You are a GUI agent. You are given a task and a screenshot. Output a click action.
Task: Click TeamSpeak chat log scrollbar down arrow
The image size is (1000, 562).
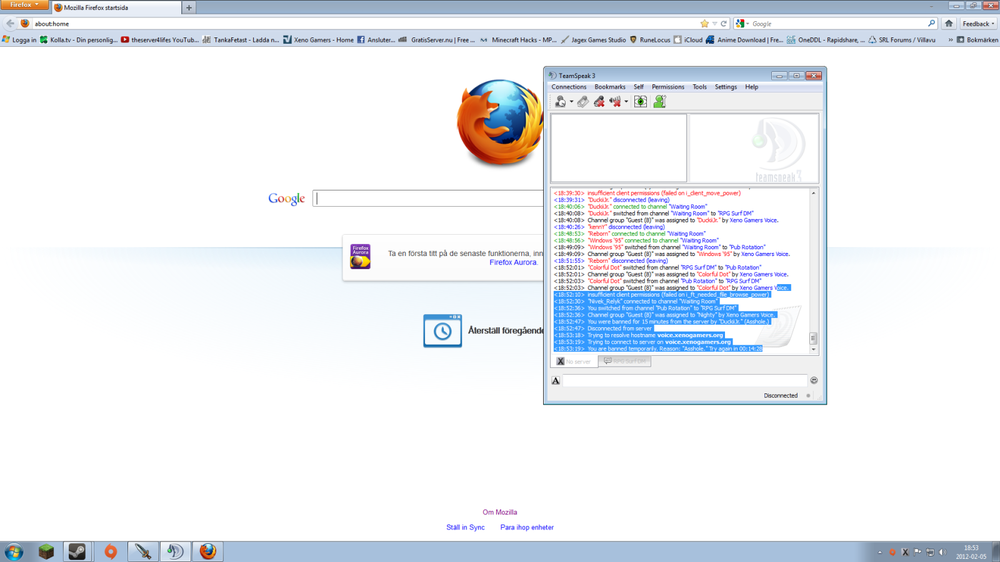[813, 350]
